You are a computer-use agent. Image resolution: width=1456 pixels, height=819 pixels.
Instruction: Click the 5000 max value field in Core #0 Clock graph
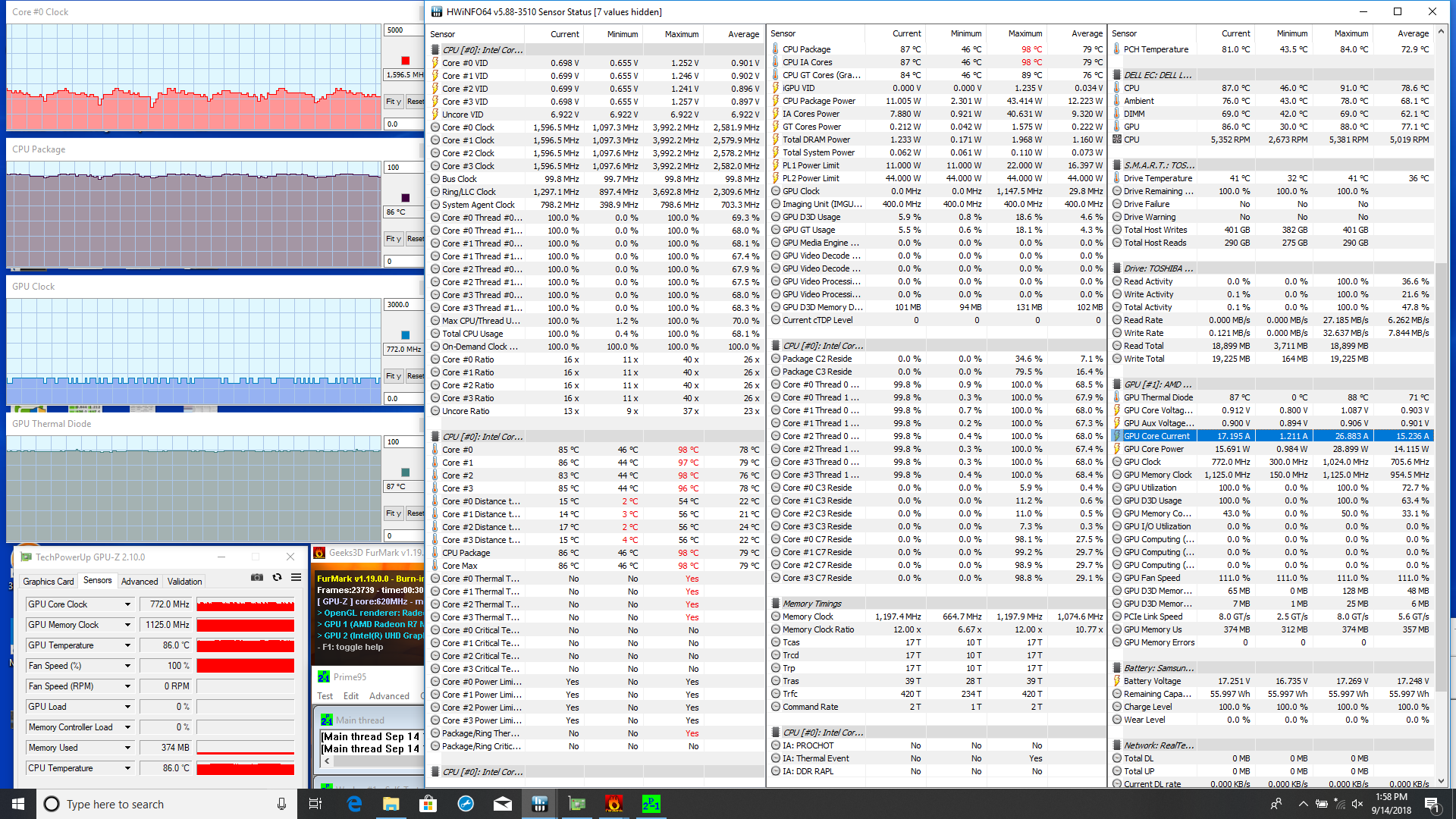click(x=403, y=30)
